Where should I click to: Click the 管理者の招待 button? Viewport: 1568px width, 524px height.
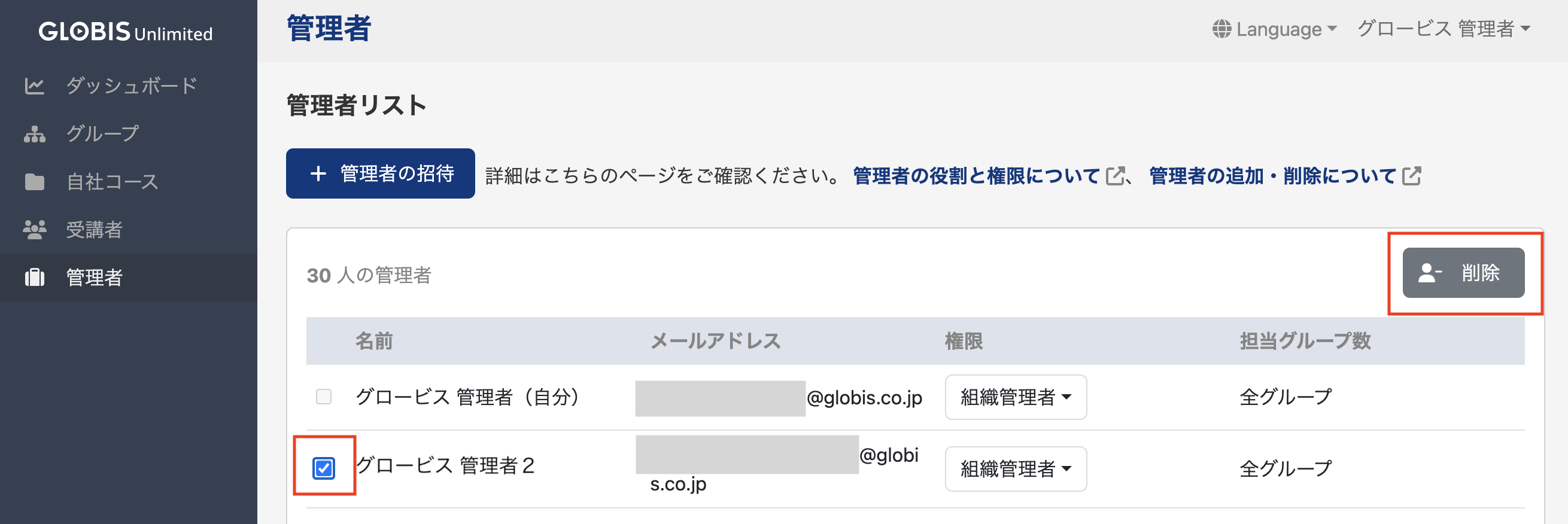pos(381,173)
